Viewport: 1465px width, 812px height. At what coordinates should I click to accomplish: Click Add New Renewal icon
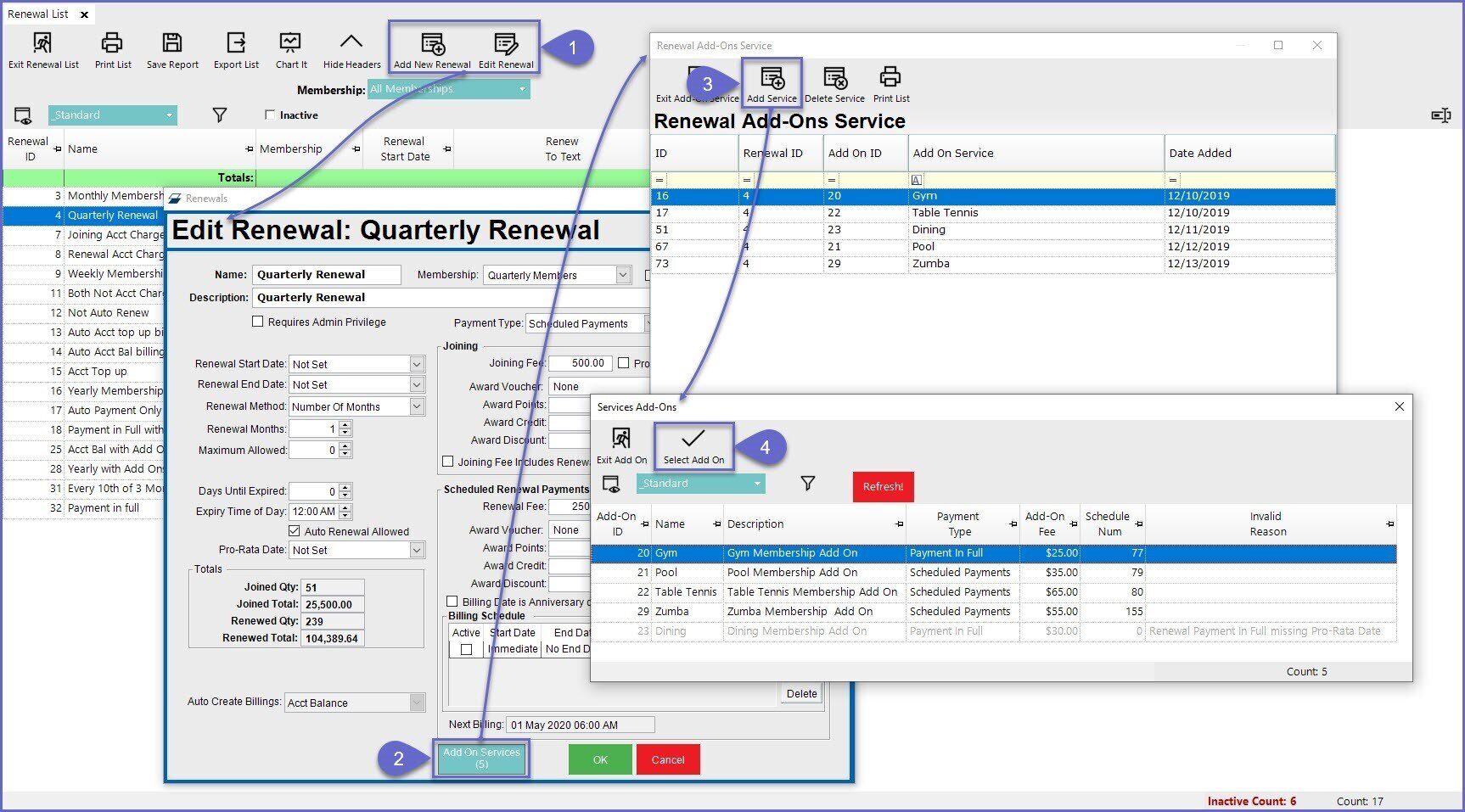[433, 43]
